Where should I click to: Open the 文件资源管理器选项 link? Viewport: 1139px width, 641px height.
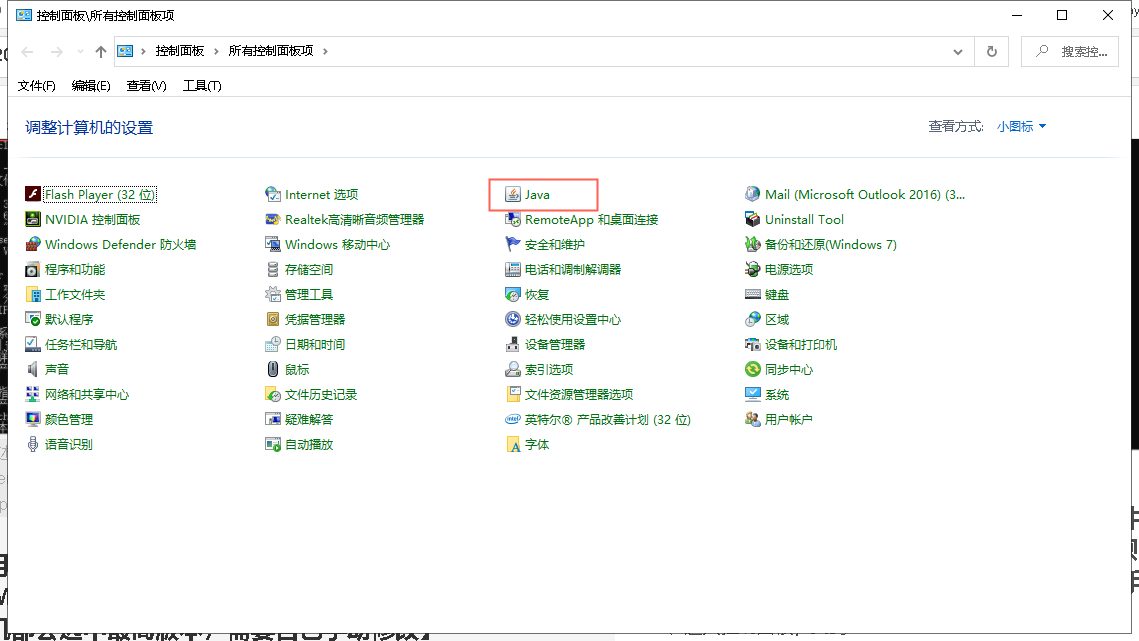pyautogui.click(x=578, y=395)
